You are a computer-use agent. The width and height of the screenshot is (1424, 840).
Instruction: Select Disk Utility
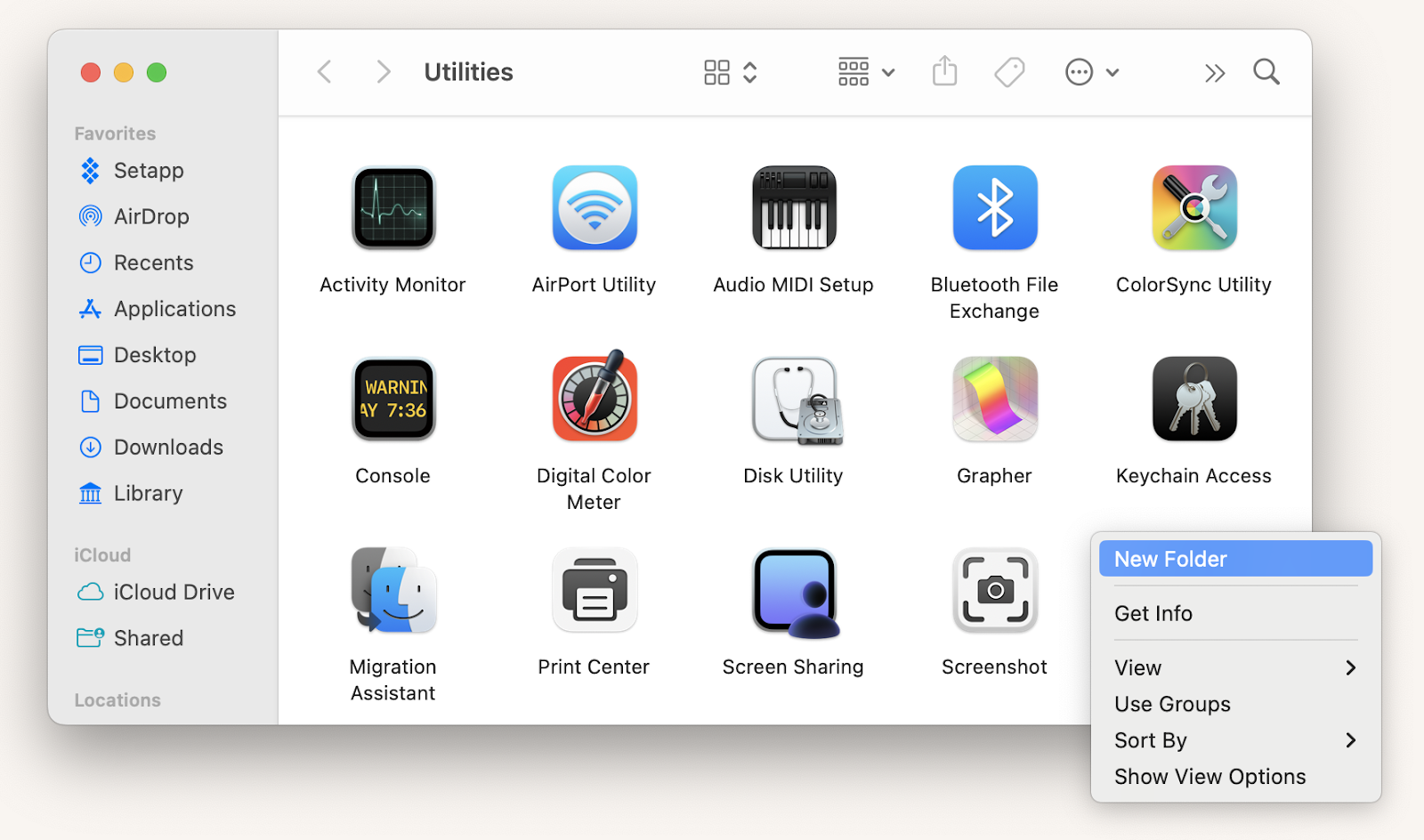tap(793, 399)
